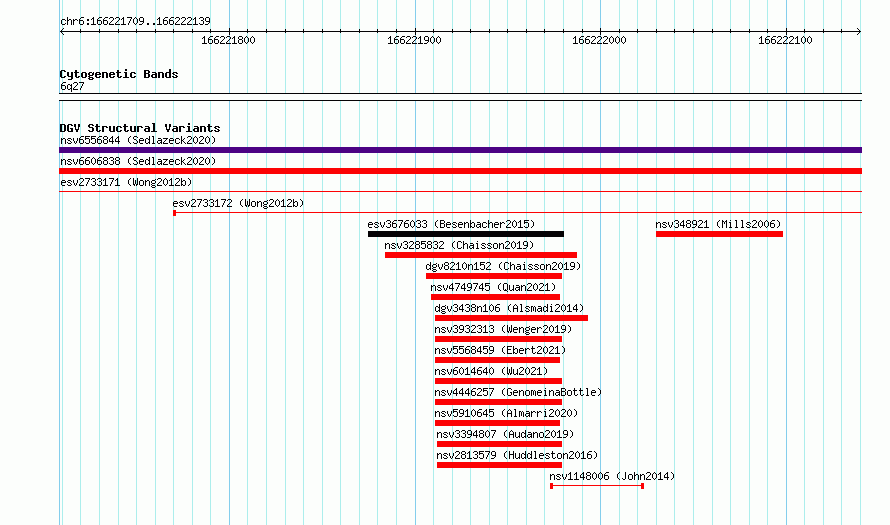Click the red bar under nsv5568459

tap(497, 360)
